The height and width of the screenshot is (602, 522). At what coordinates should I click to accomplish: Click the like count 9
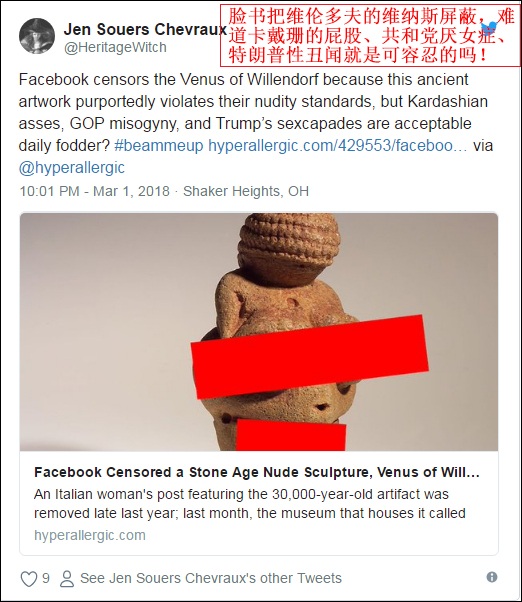coord(46,578)
